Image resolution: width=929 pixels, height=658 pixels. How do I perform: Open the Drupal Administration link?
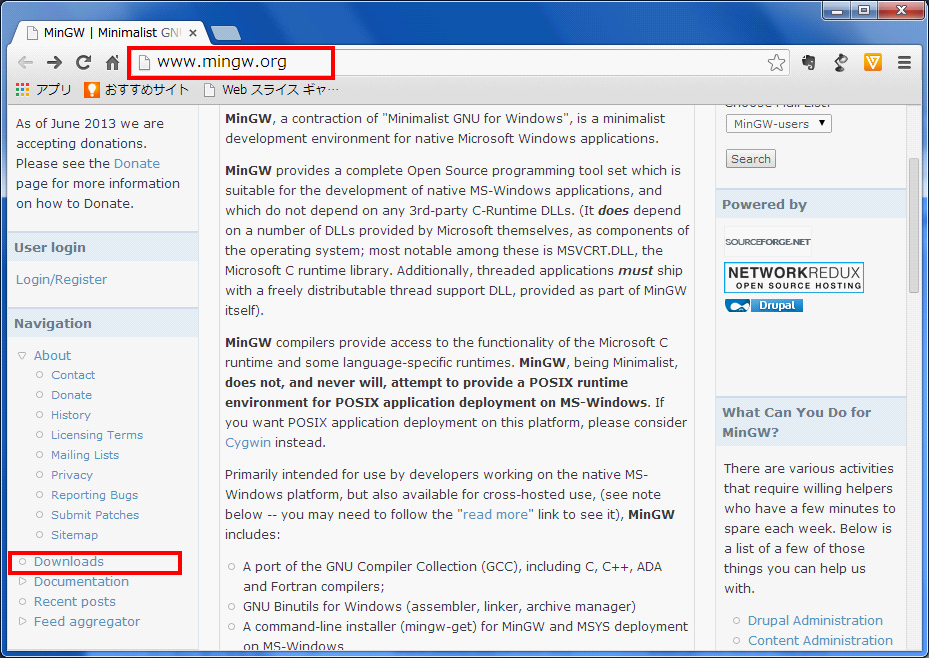pyautogui.click(x=815, y=621)
